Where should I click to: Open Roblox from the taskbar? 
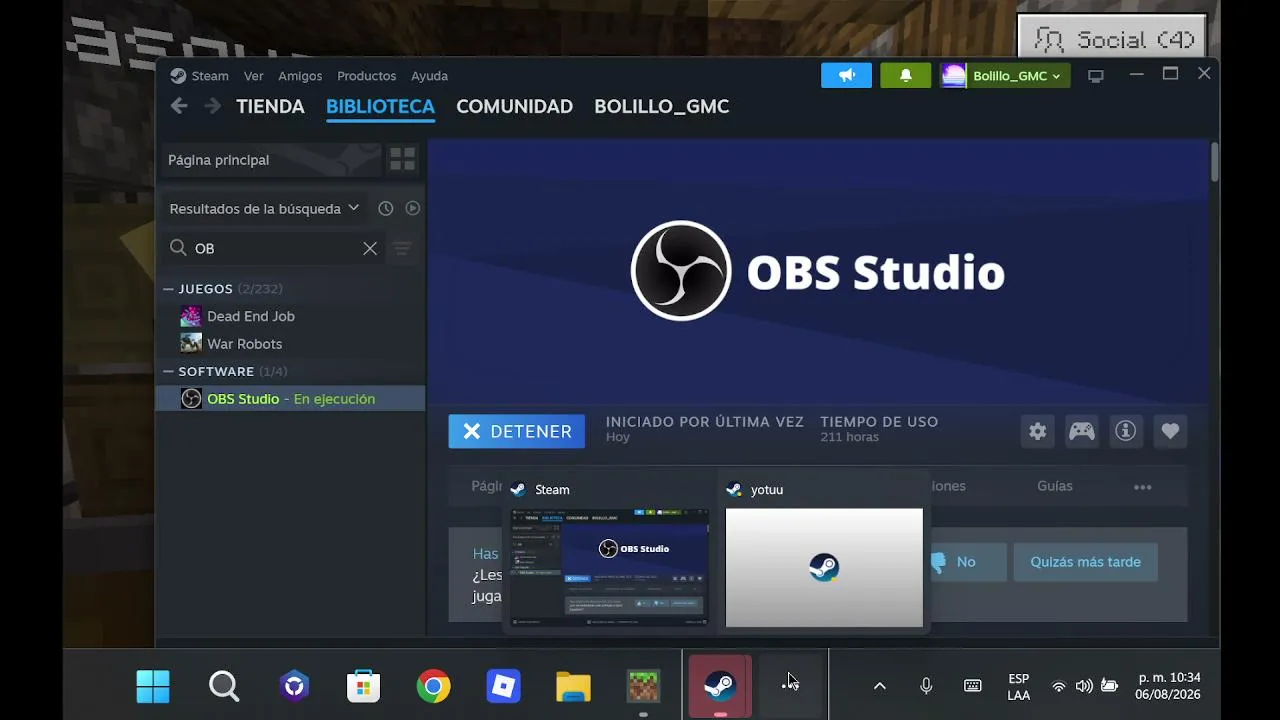point(504,686)
